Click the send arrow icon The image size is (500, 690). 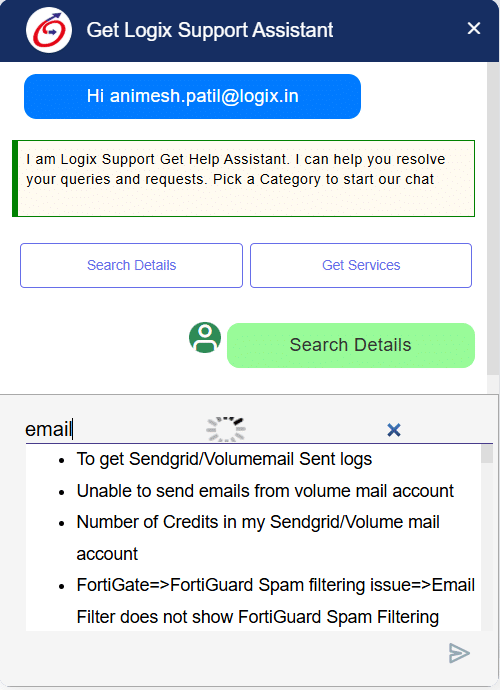459,653
